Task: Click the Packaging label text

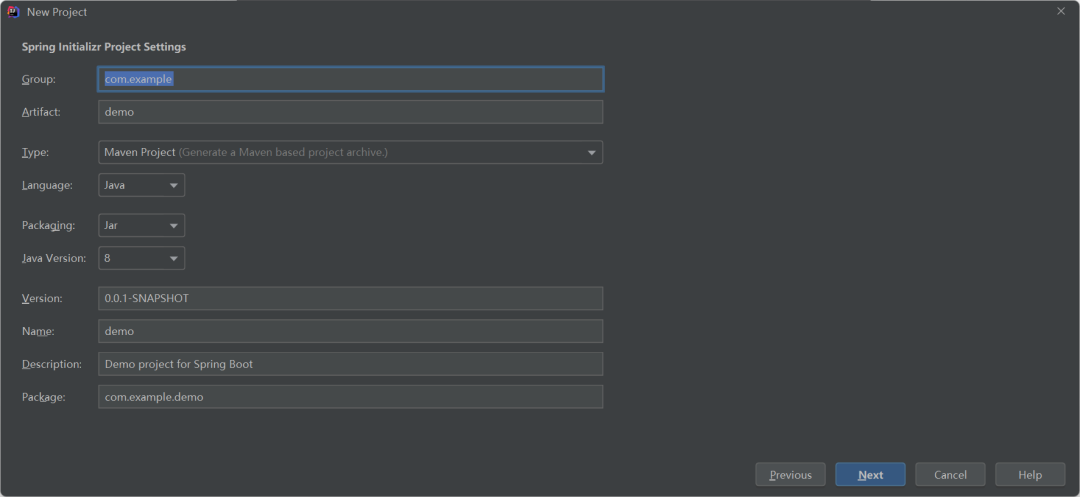Action: point(48,225)
